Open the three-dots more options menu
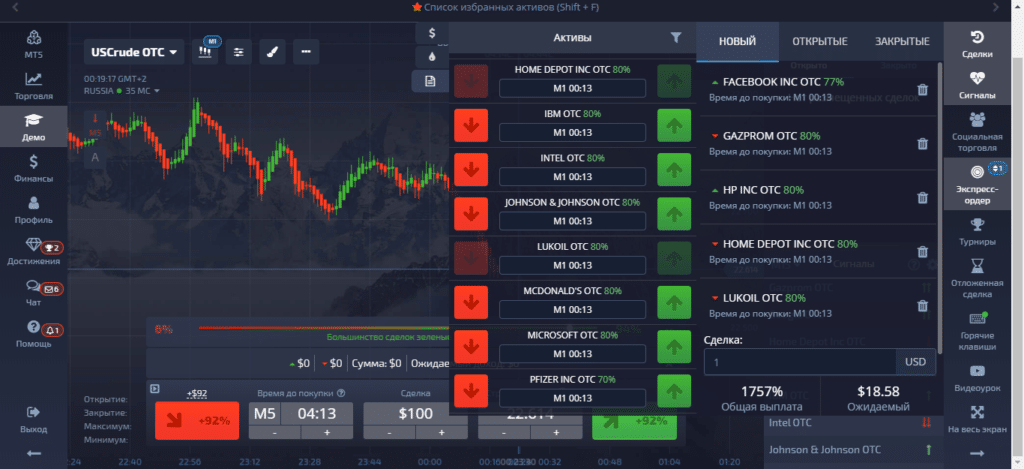 click(305, 52)
